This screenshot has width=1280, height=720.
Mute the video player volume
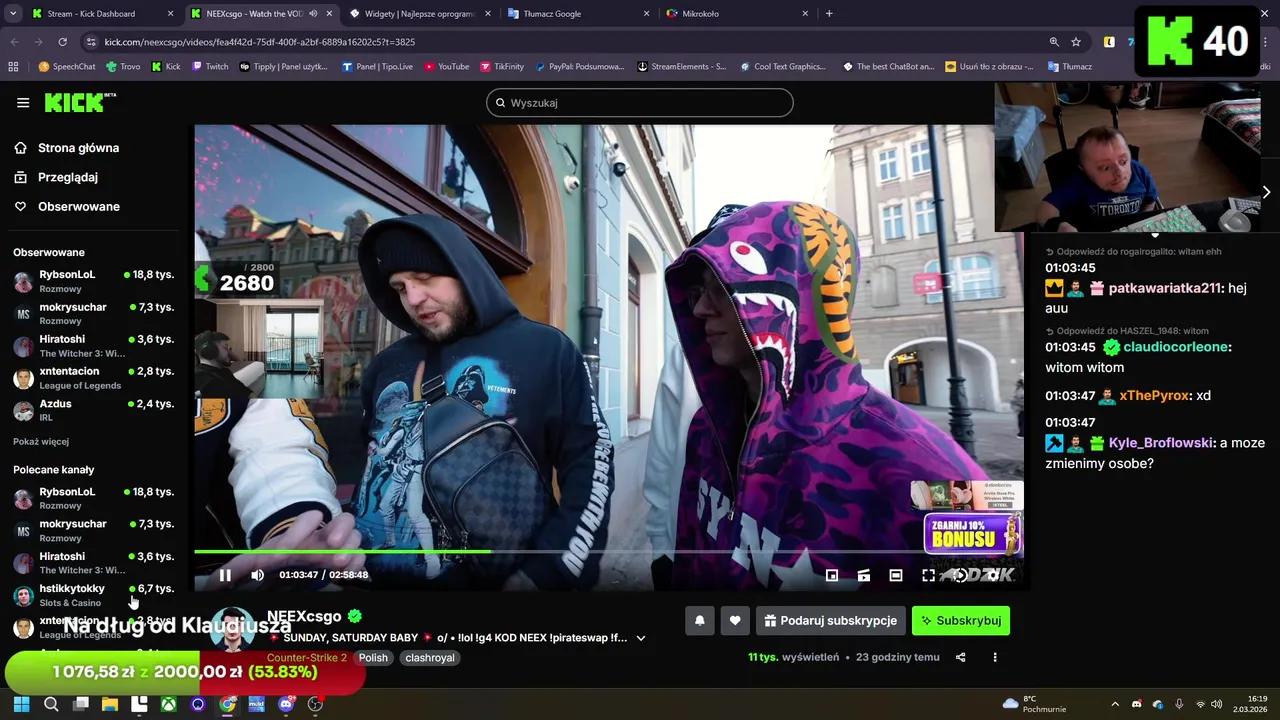tap(257, 575)
